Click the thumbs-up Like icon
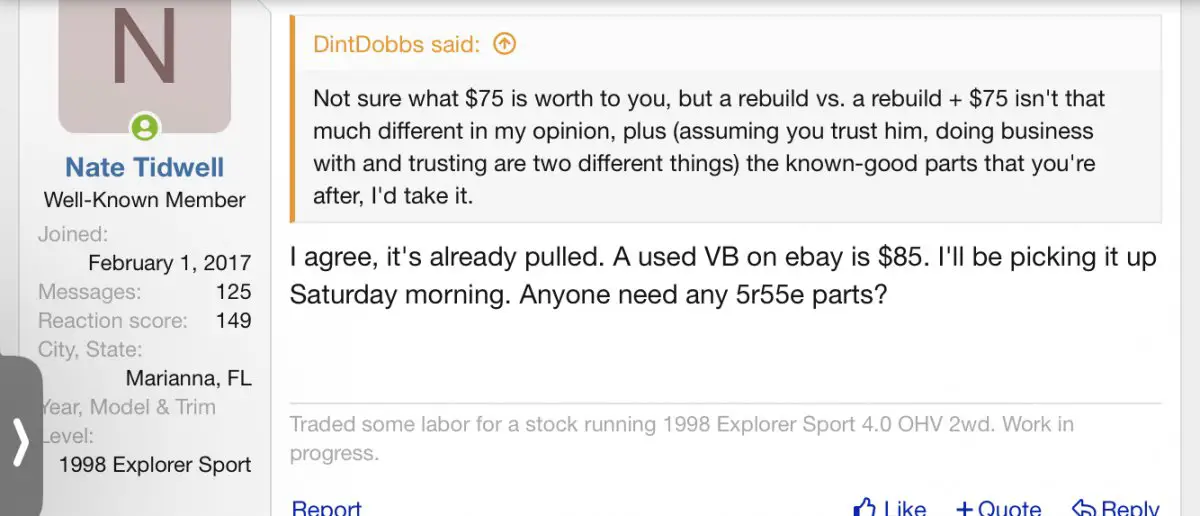The width and height of the screenshot is (1200, 516). click(865, 508)
